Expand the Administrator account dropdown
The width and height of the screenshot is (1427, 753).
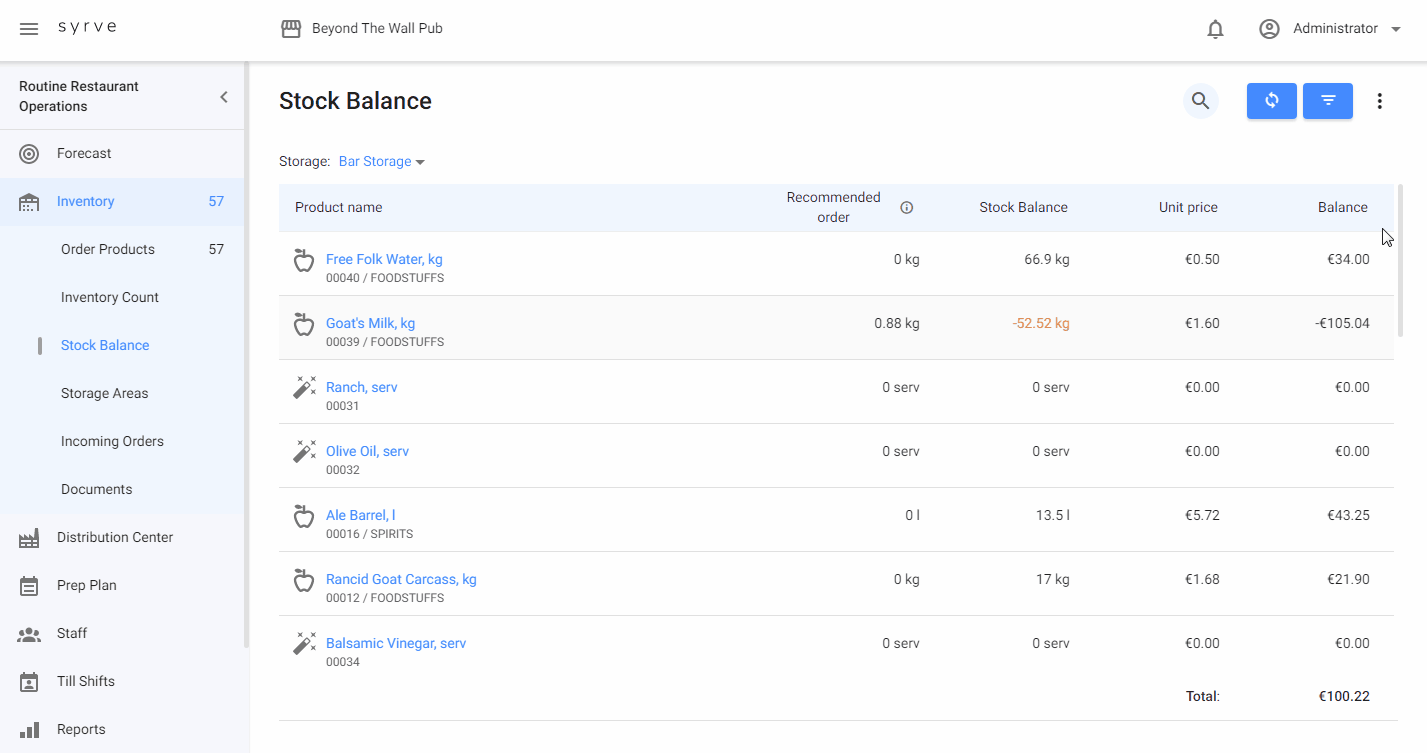1395,29
